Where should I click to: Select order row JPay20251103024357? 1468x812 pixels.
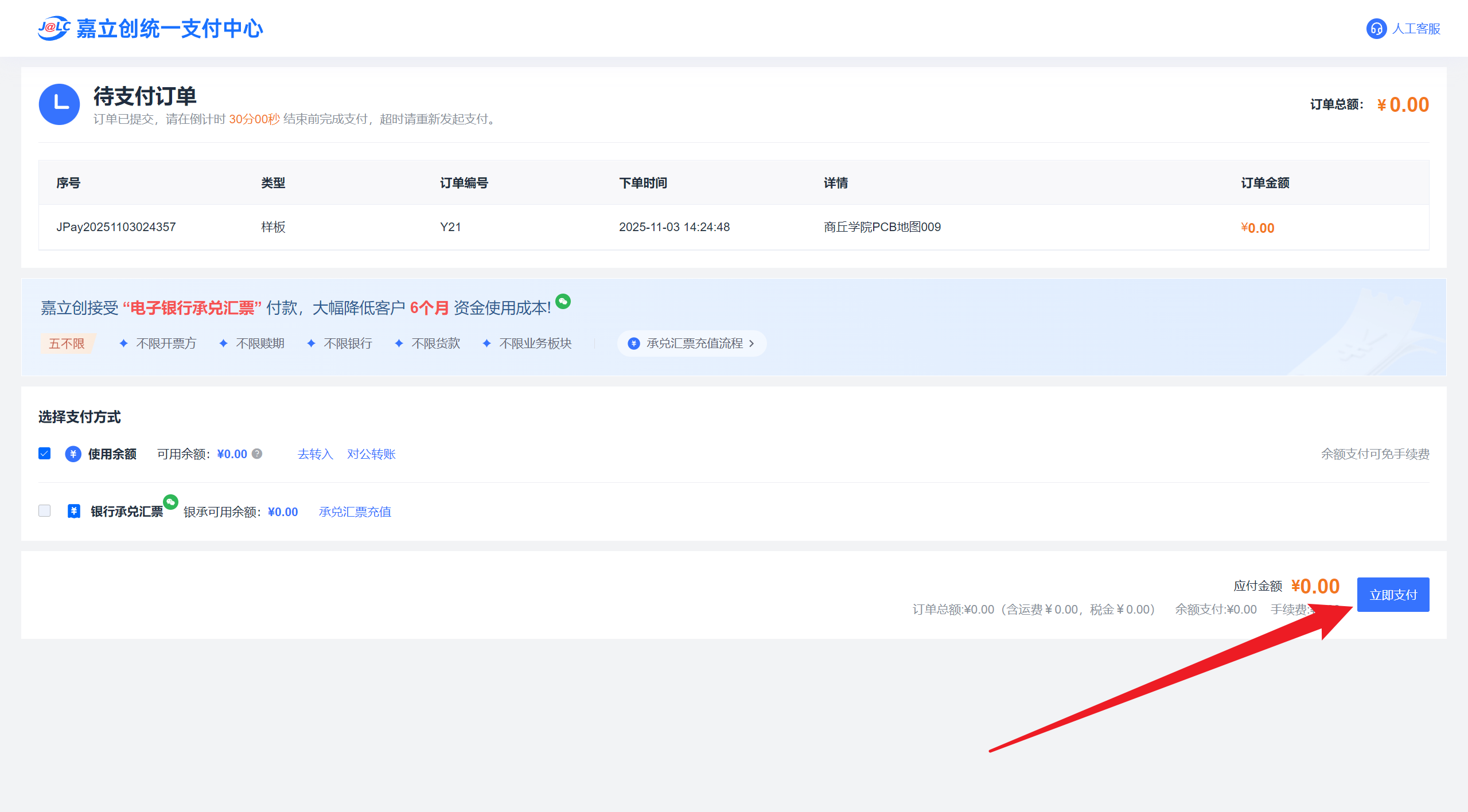click(116, 227)
